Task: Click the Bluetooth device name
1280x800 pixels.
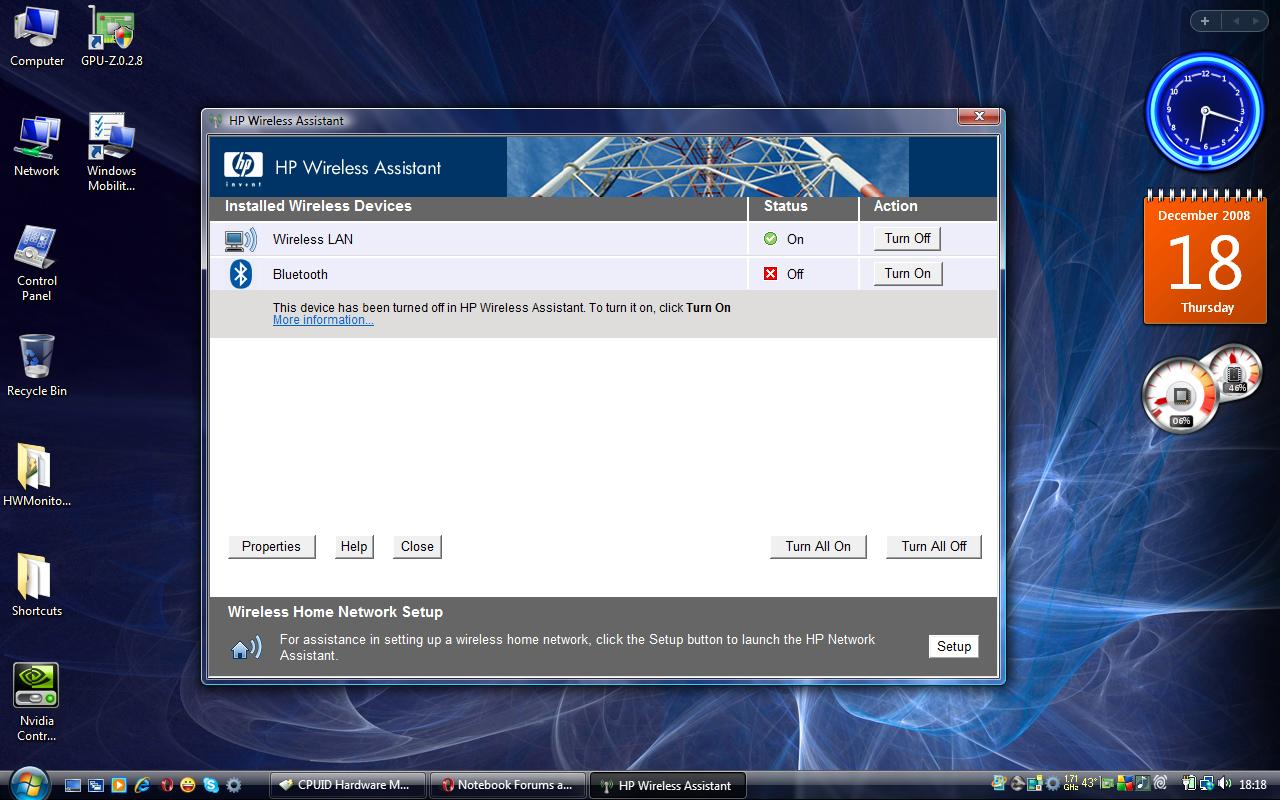Action: (300, 274)
